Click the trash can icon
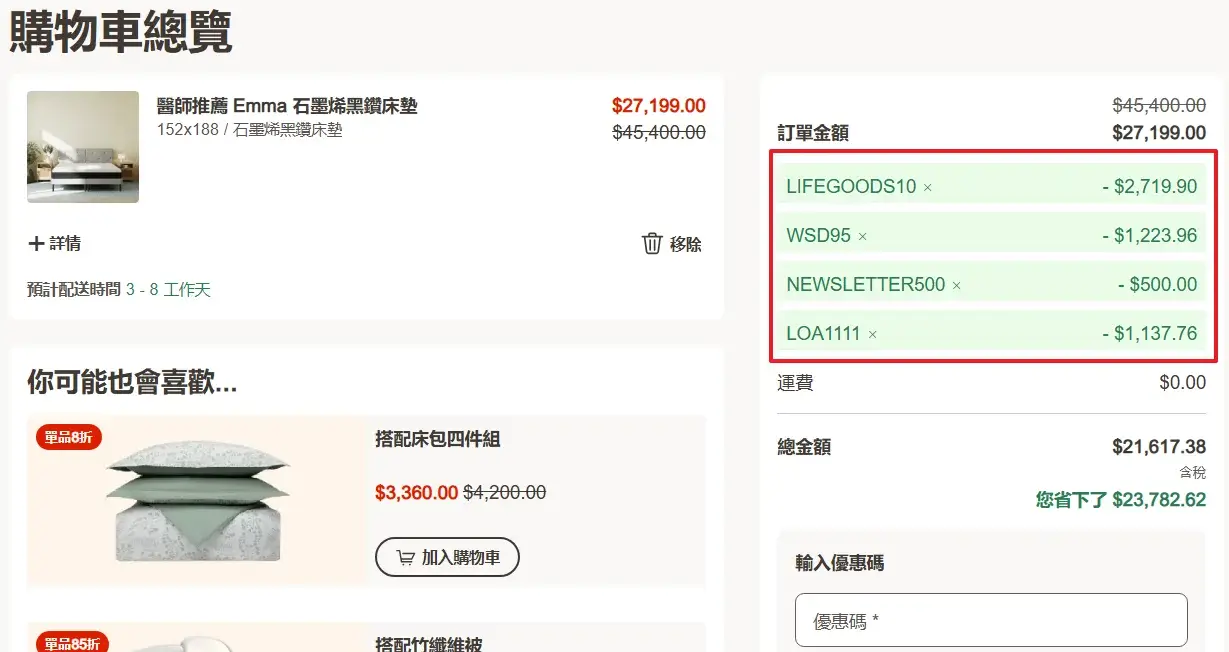 point(652,244)
